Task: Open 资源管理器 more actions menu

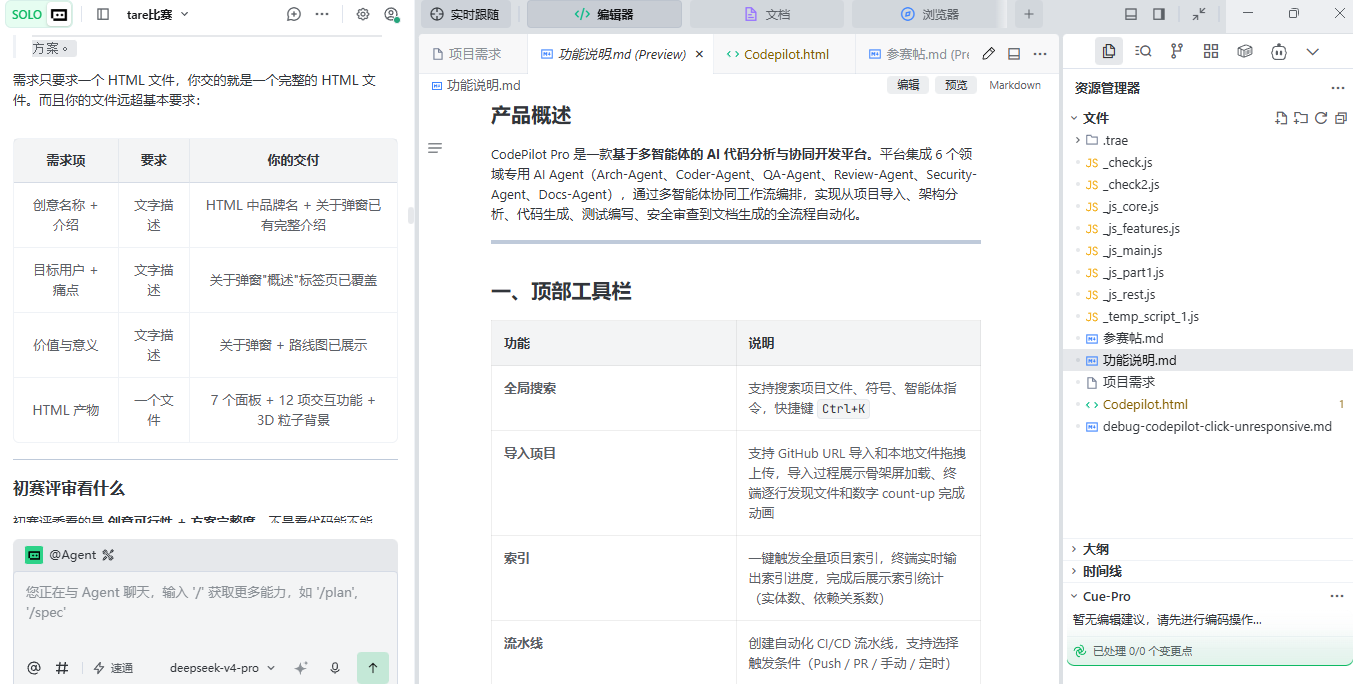Action: [x=1337, y=88]
